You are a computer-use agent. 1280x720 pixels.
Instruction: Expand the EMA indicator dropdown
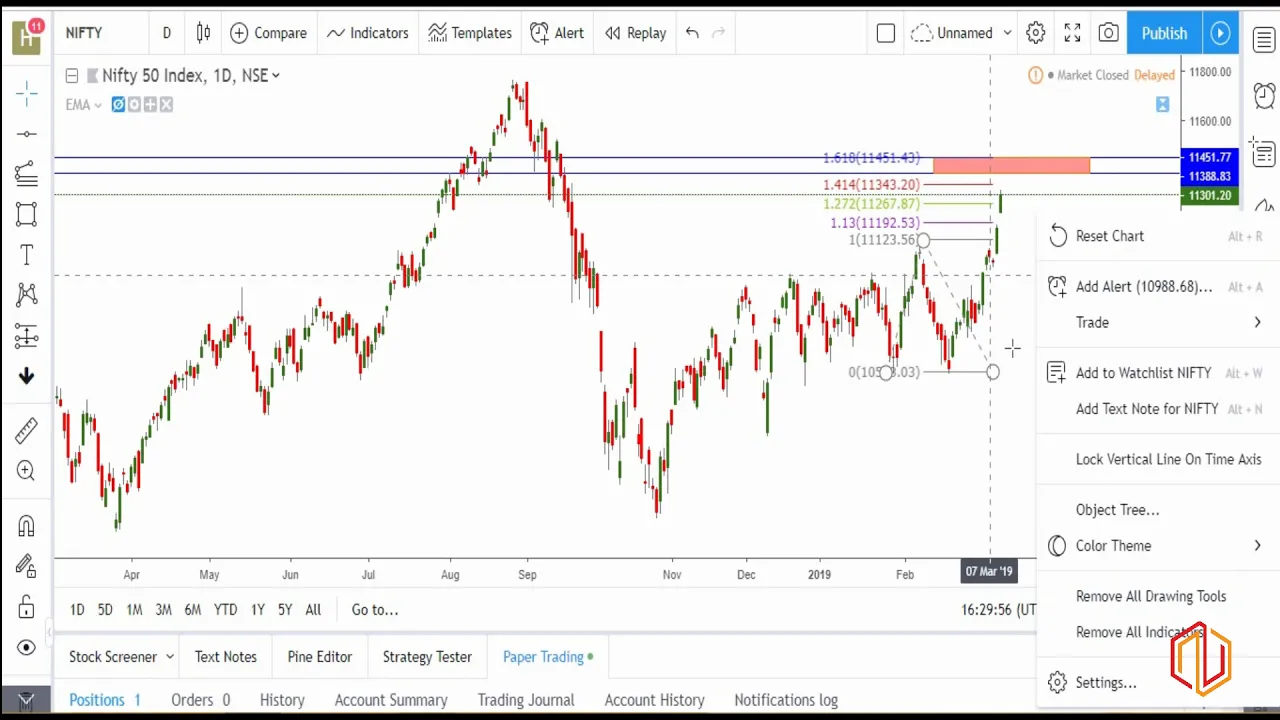tap(98, 105)
